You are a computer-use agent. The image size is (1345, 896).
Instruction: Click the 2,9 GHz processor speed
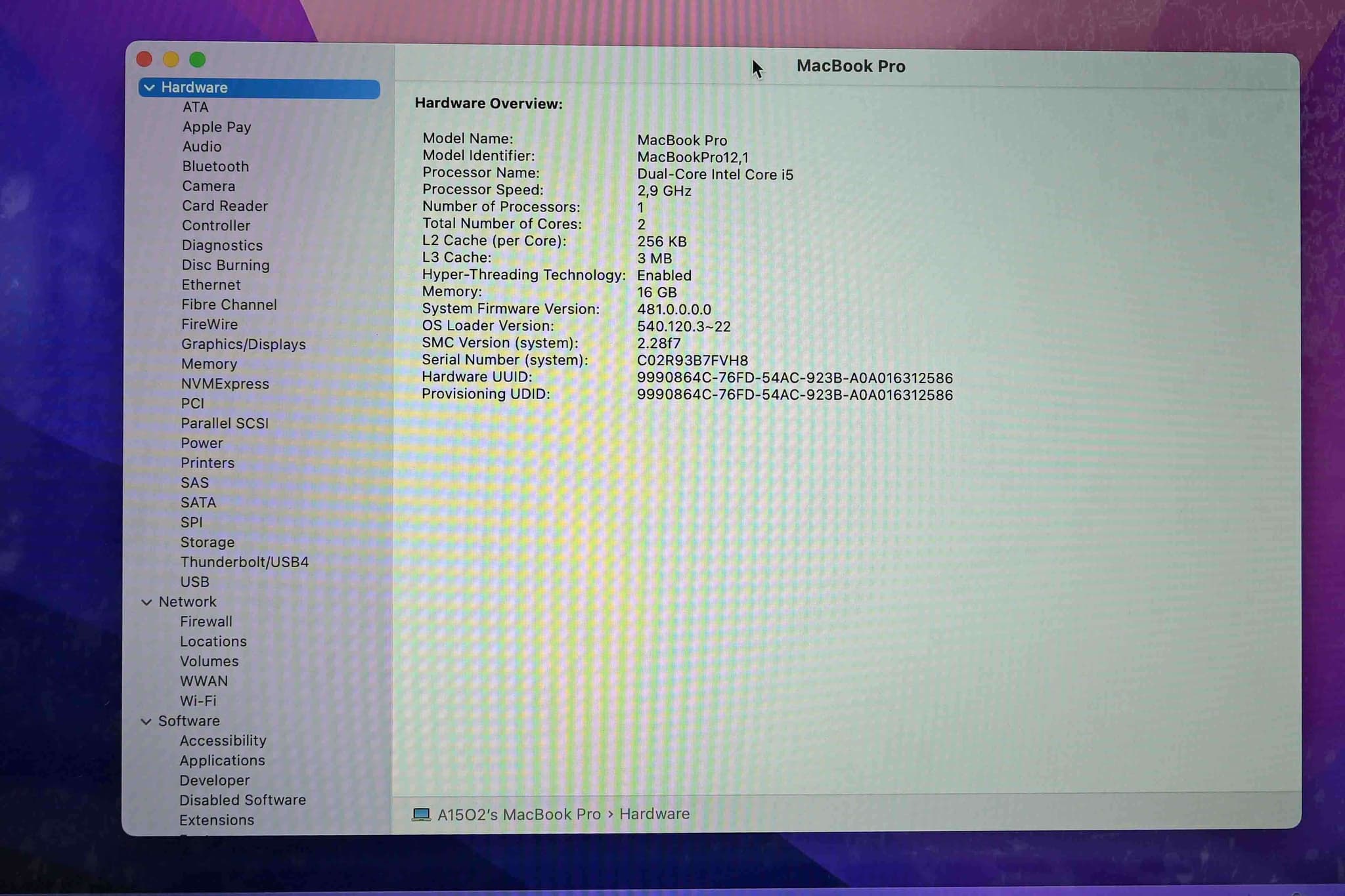(x=664, y=191)
